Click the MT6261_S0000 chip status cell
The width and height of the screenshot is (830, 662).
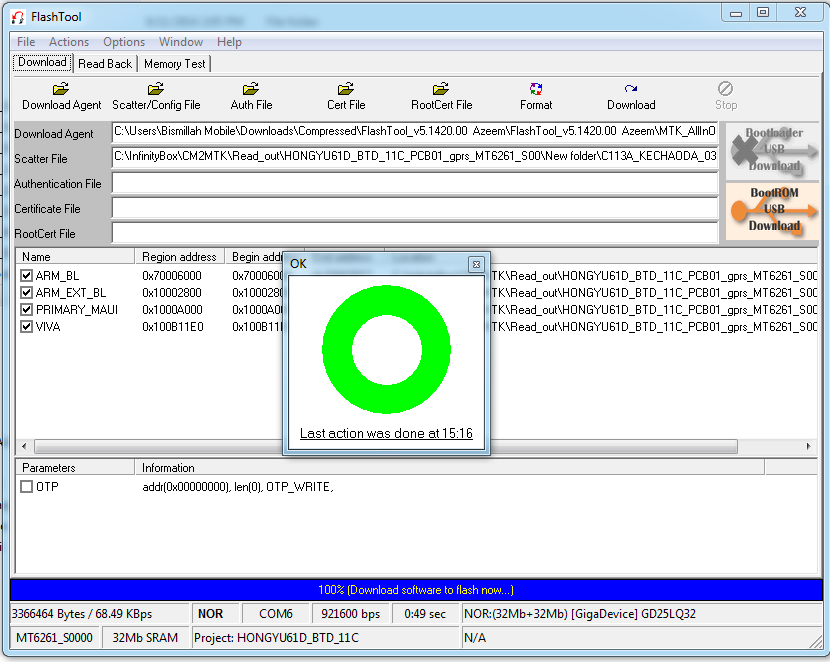point(54,638)
